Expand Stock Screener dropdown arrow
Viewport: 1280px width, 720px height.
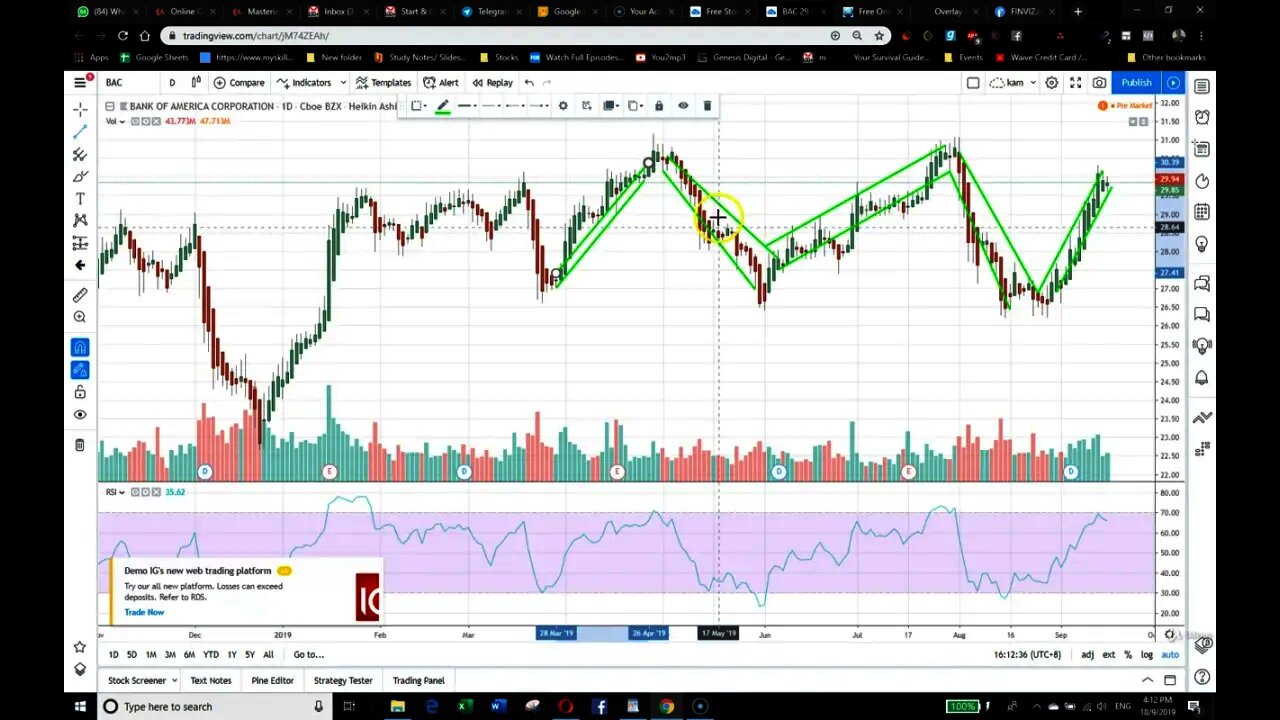[174, 680]
